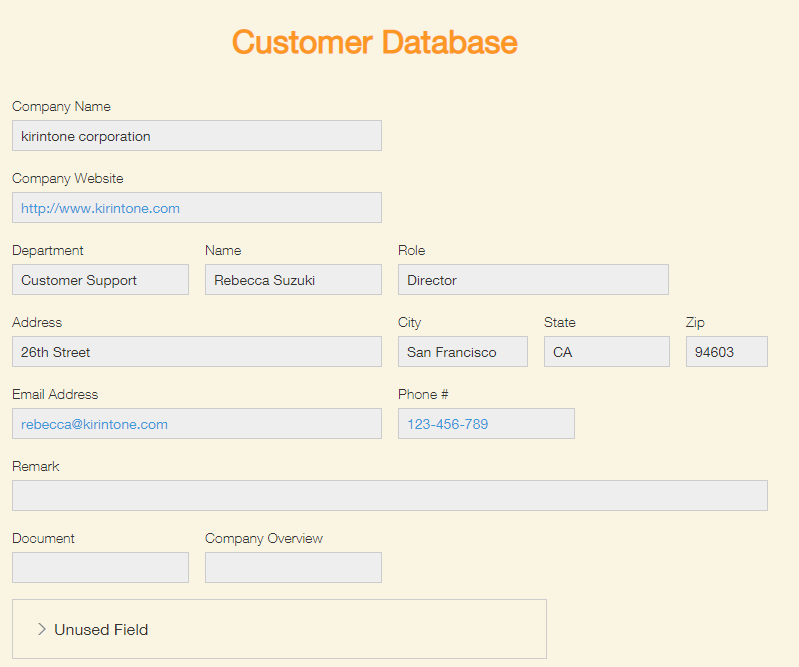Select the State field showing CA
Viewport: 799px width, 667px height.
(x=606, y=352)
